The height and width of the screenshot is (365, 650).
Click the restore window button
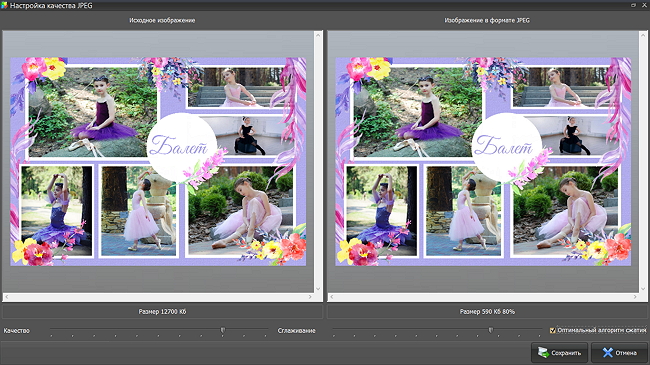pos(633,5)
